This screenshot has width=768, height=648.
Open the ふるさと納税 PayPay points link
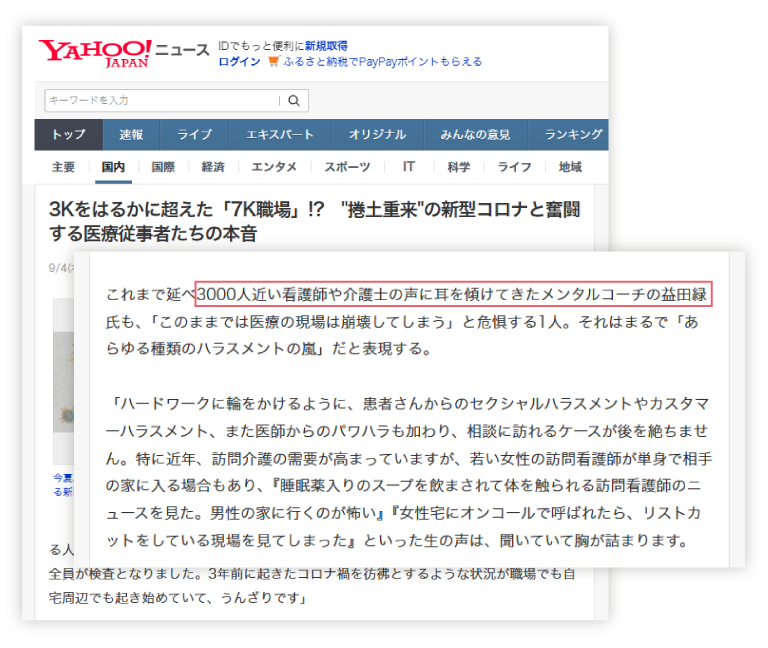pos(382,62)
